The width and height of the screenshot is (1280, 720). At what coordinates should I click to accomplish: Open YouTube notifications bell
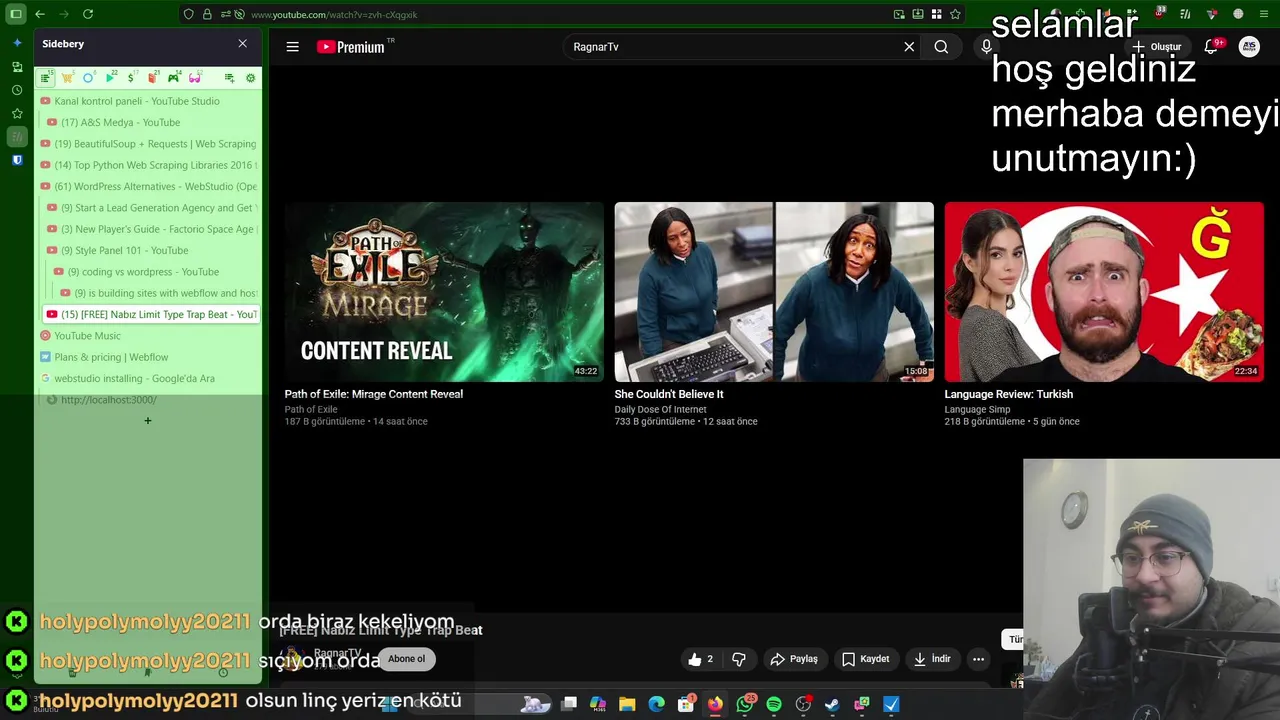1211,47
